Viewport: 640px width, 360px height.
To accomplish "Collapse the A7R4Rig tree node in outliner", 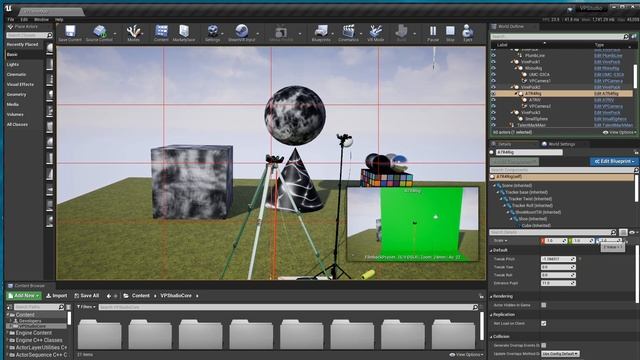I will coord(516,93).
